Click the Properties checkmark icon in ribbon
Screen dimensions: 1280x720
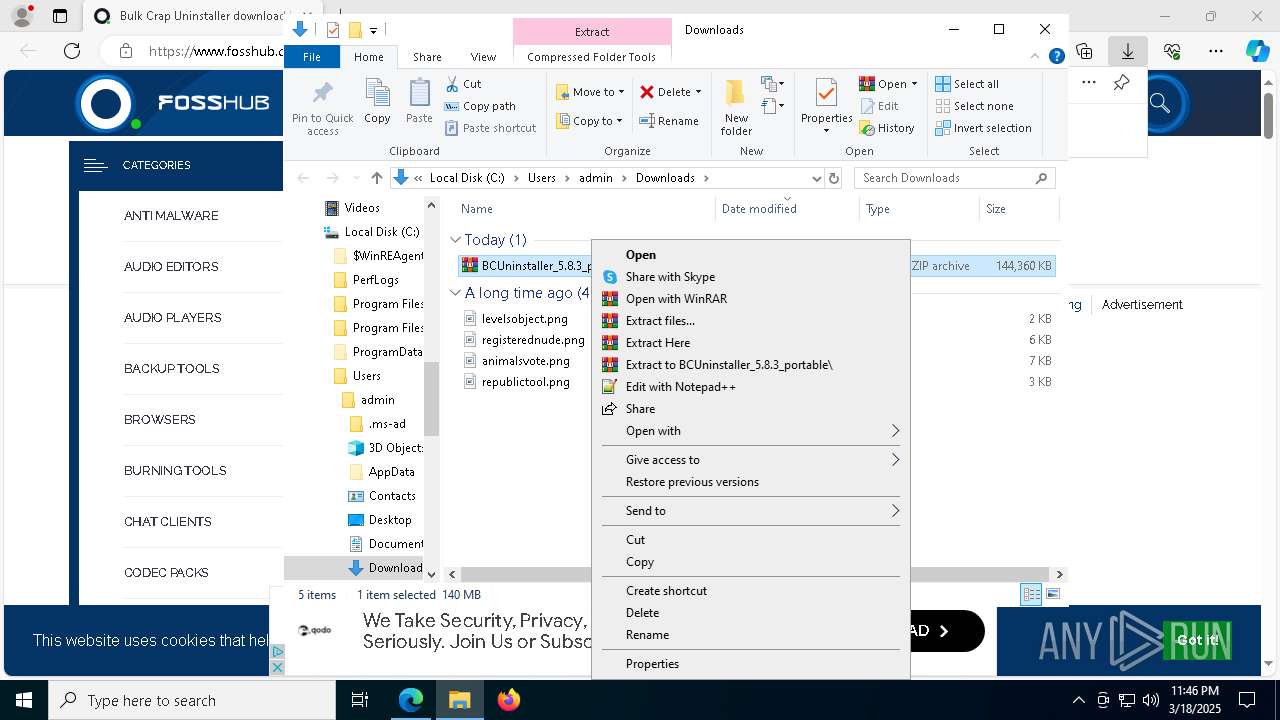click(826, 93)
